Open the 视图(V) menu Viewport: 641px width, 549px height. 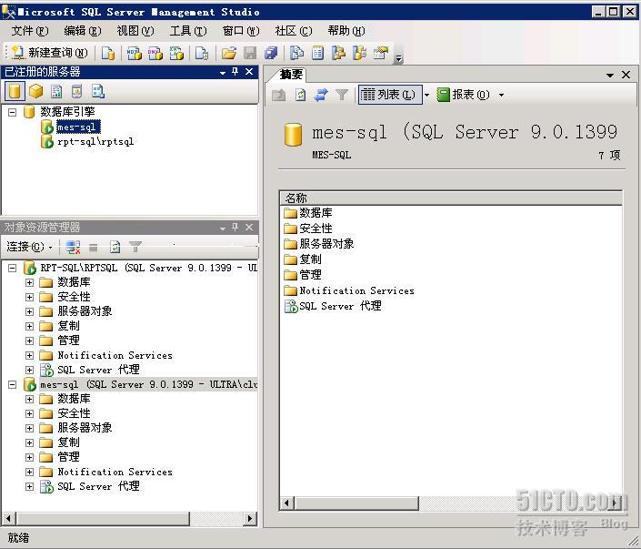coord(135,31)
